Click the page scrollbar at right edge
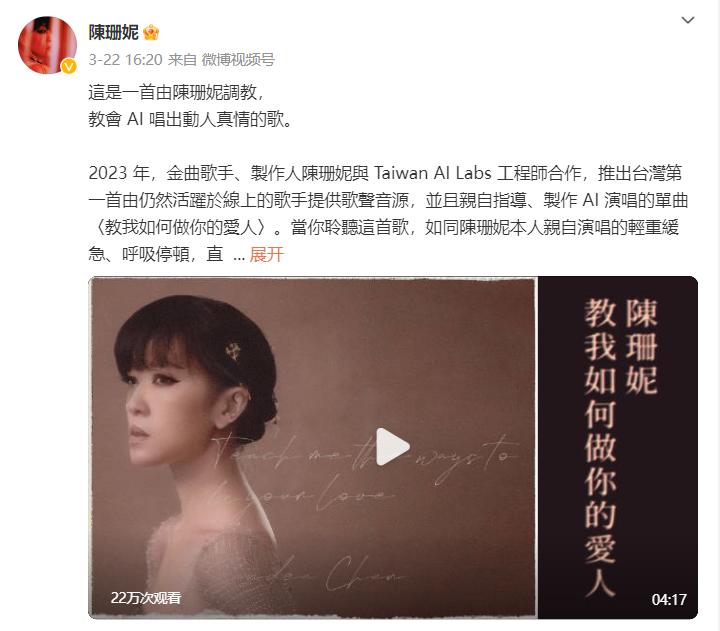720x631 pixels. click(x=718, y=316)
